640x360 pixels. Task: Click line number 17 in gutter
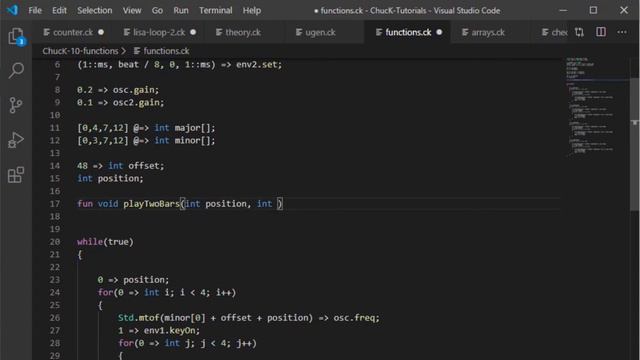[x=55, y=204]
